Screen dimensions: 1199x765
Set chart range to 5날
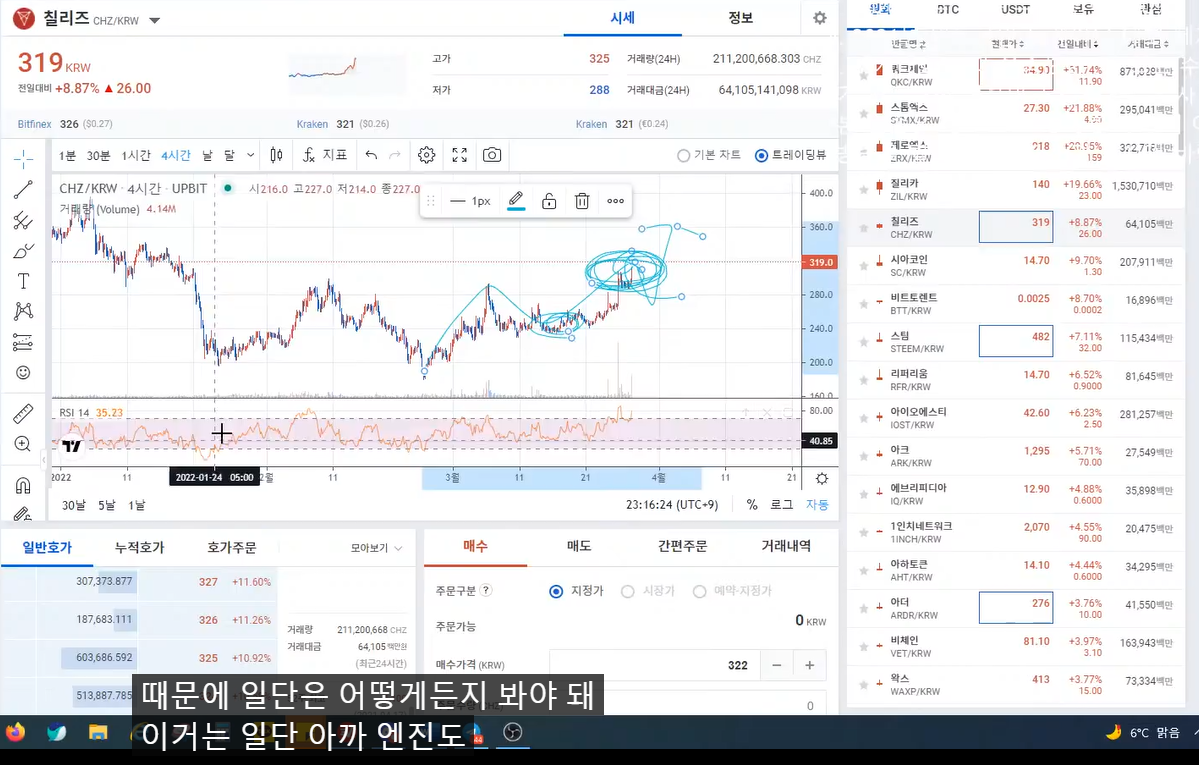pos(106,505)
